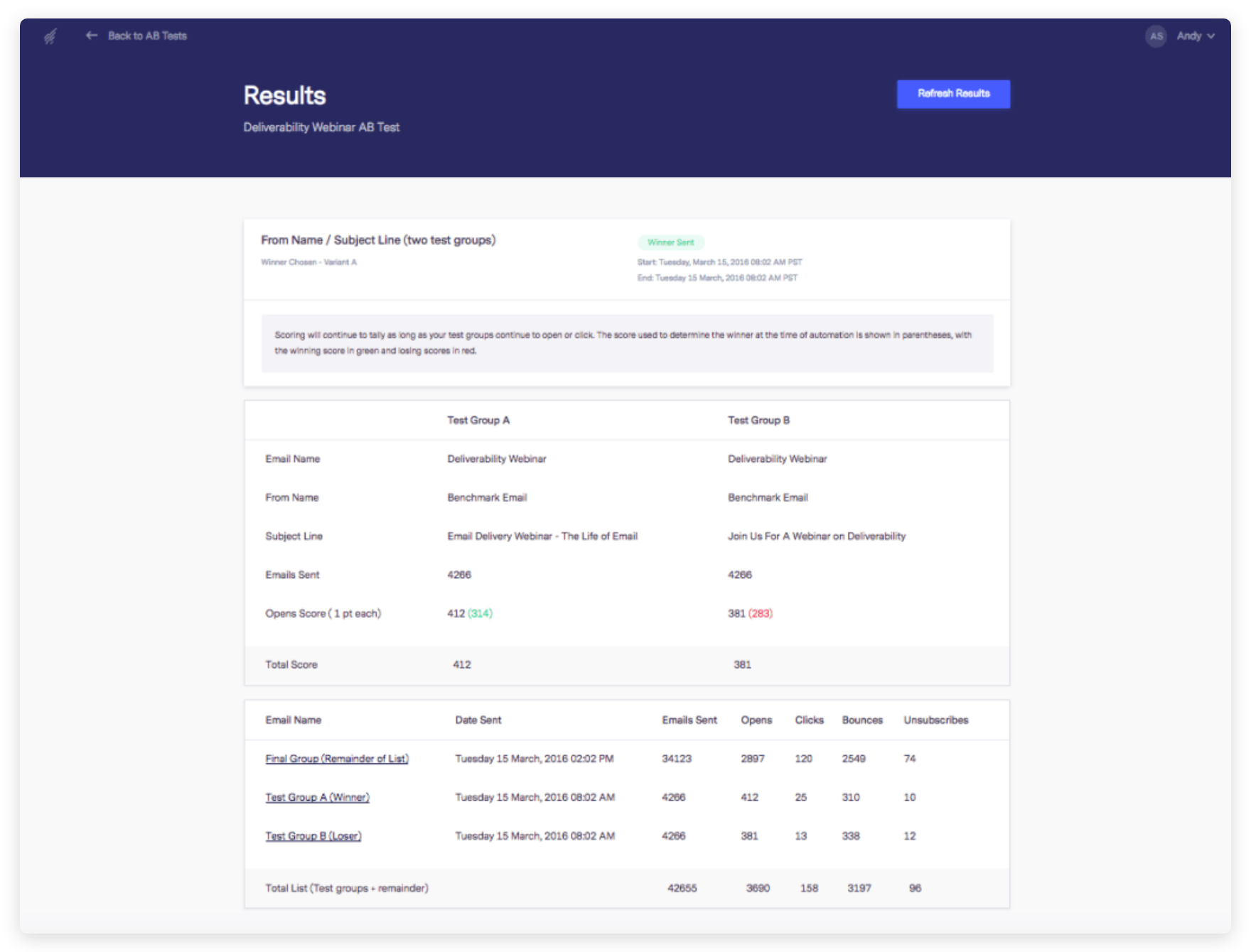Image resolution: width=1251 pixels, height=952 pixels.
Task: Click the Opens column header
Action: pos(756,720)
